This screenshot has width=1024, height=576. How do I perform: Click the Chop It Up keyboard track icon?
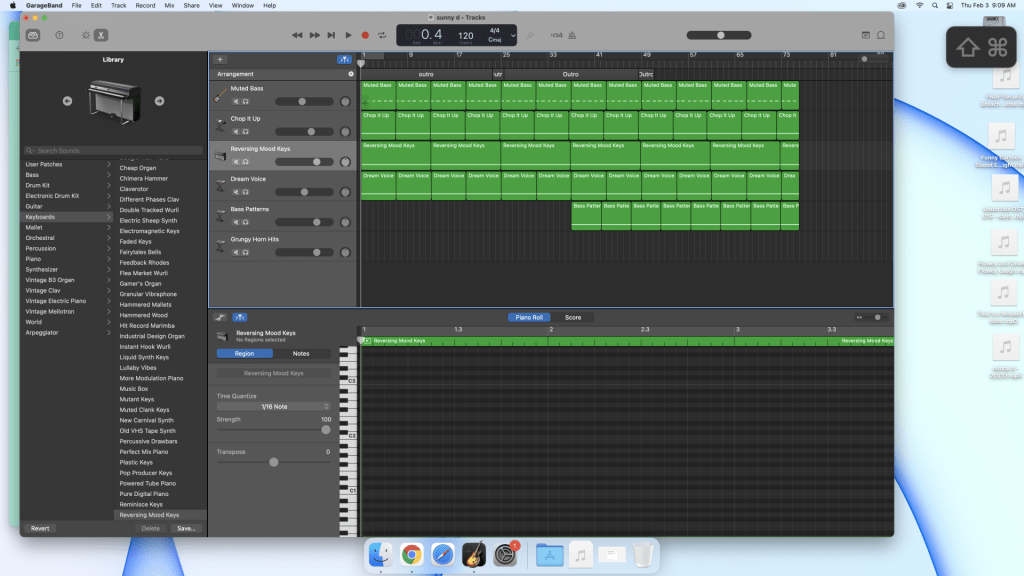[x=220, y=125]
